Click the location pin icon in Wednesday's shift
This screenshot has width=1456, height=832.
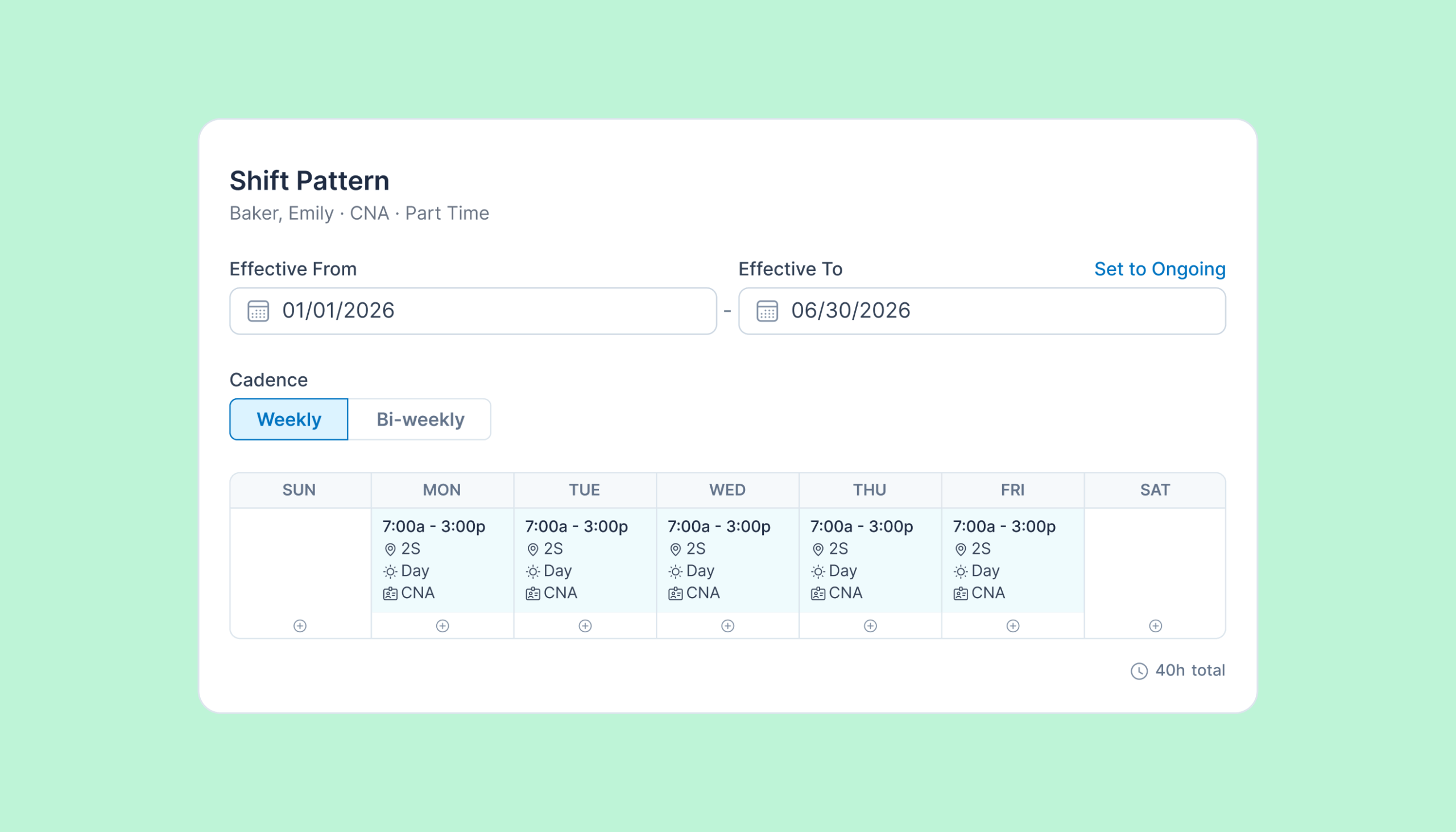tap(676, 549)
